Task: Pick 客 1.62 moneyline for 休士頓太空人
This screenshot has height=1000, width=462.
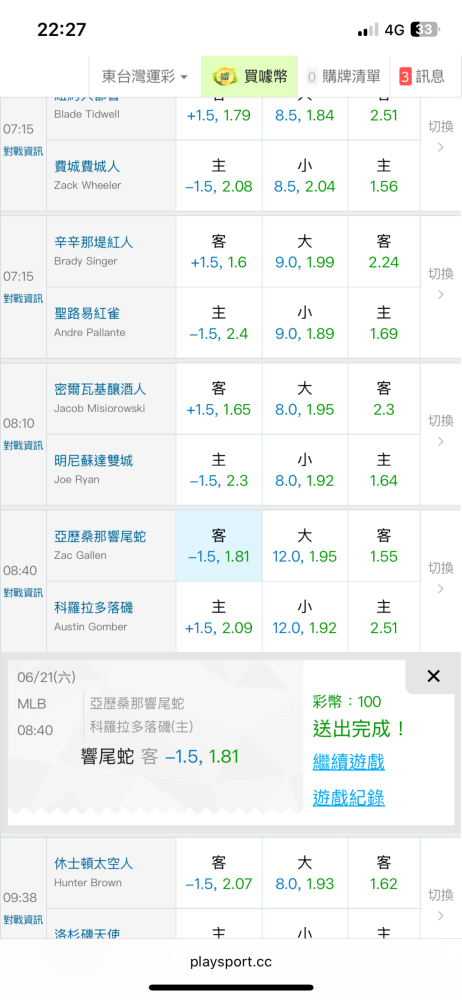Action: pyautogui.click(x=384, y=873)
